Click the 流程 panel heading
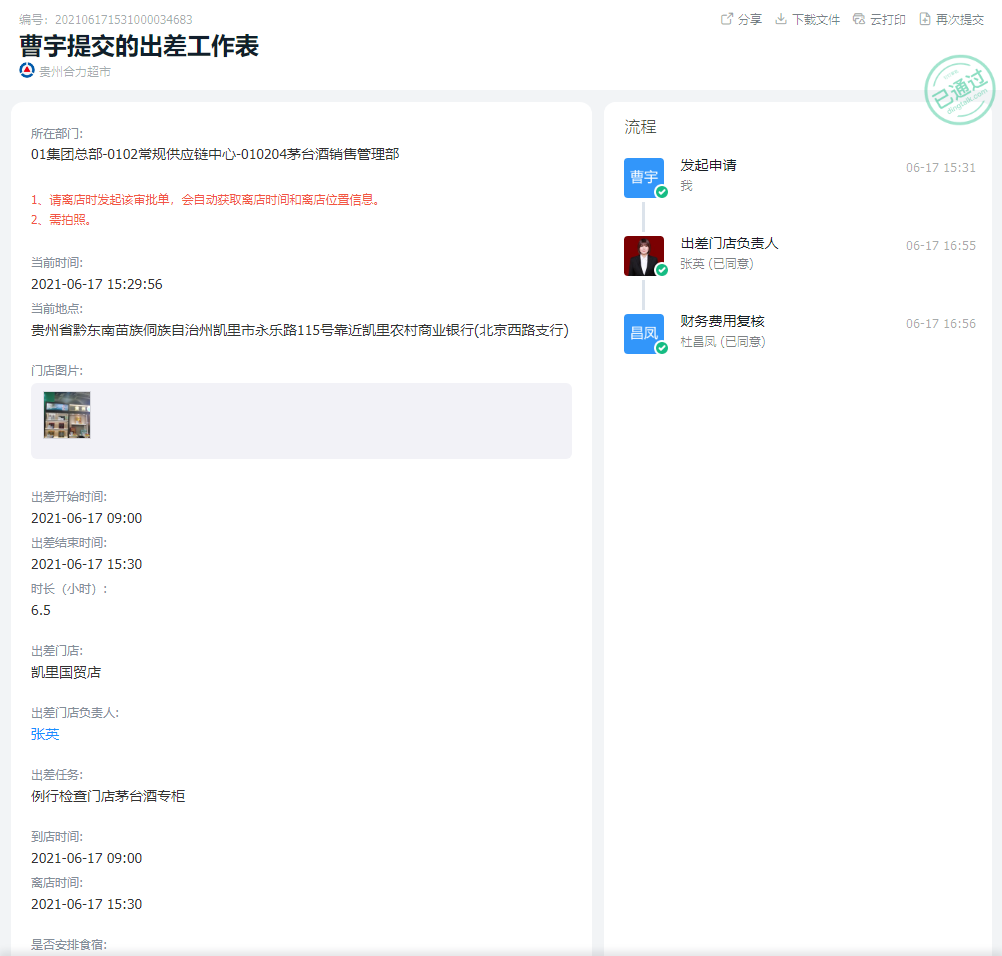Viewport: 1002px width, 956px height. pyautogui.click(x=640, y=127)
